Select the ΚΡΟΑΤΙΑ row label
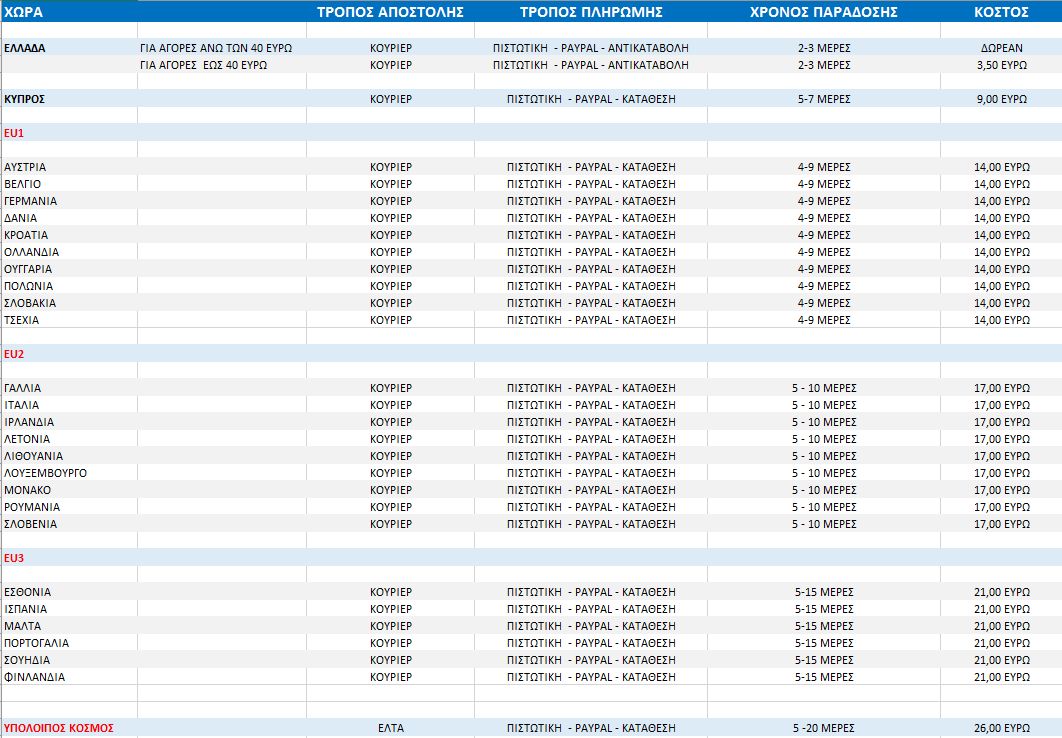This screenshot has width=1062, height=738. click(x=26, y=235)
